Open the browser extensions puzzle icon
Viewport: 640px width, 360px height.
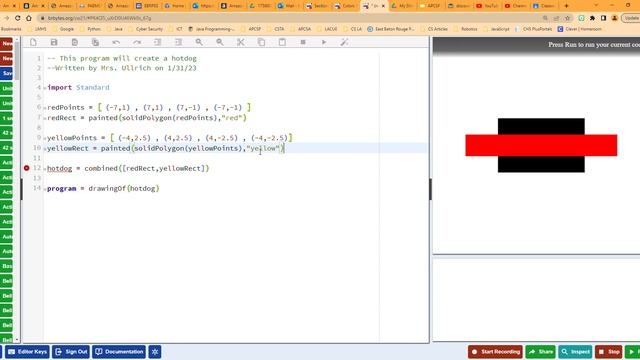[x=592, y=18]
